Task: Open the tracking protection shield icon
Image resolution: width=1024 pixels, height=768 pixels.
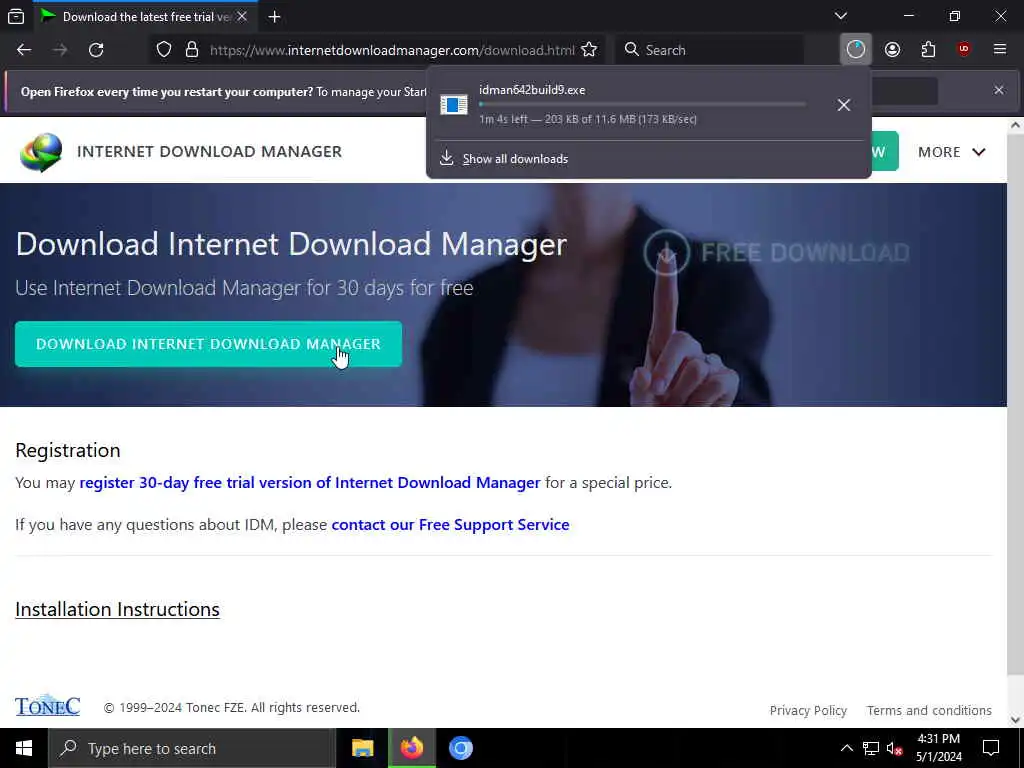Action: [x=164, y=50]
